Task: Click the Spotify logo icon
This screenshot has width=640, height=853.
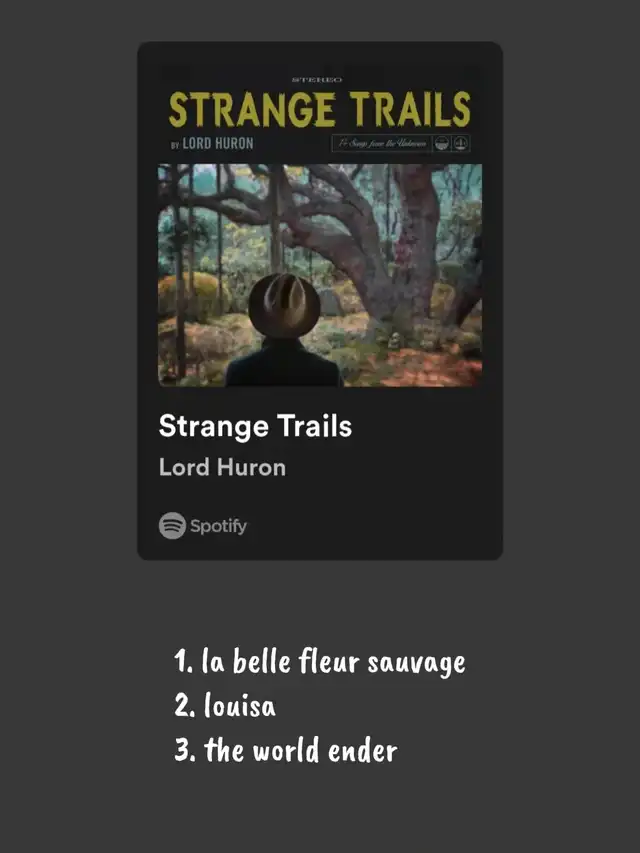Action: (x=172, y=526)
